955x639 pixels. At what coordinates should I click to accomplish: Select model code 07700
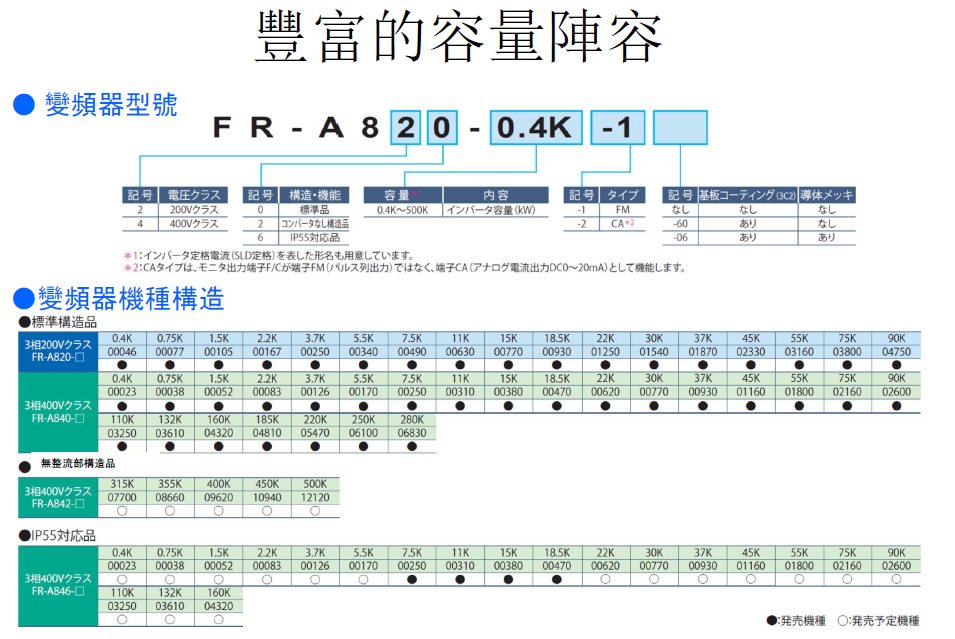(122, 498)
